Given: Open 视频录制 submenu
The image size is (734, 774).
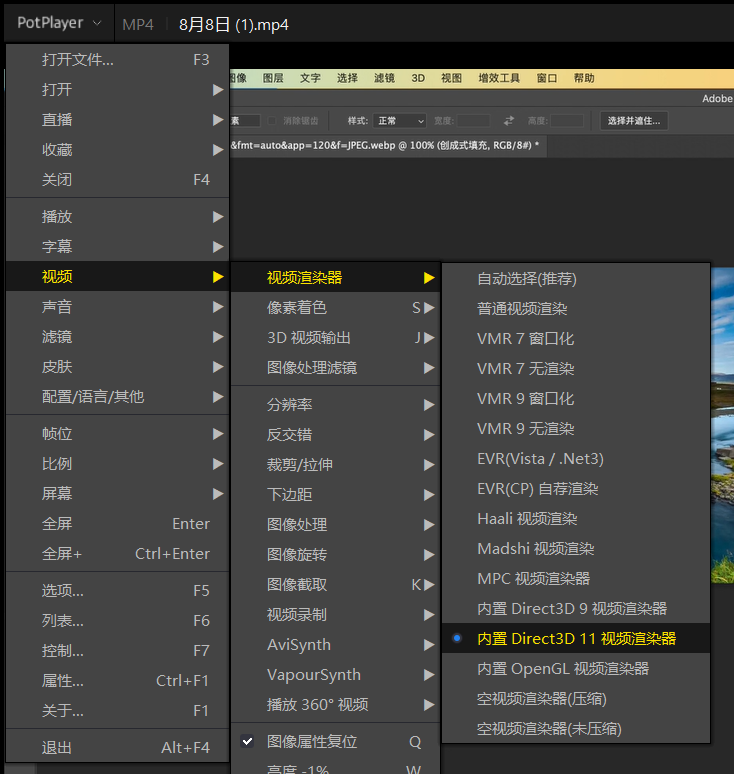Looking at the screenshot, I should 335,615.
